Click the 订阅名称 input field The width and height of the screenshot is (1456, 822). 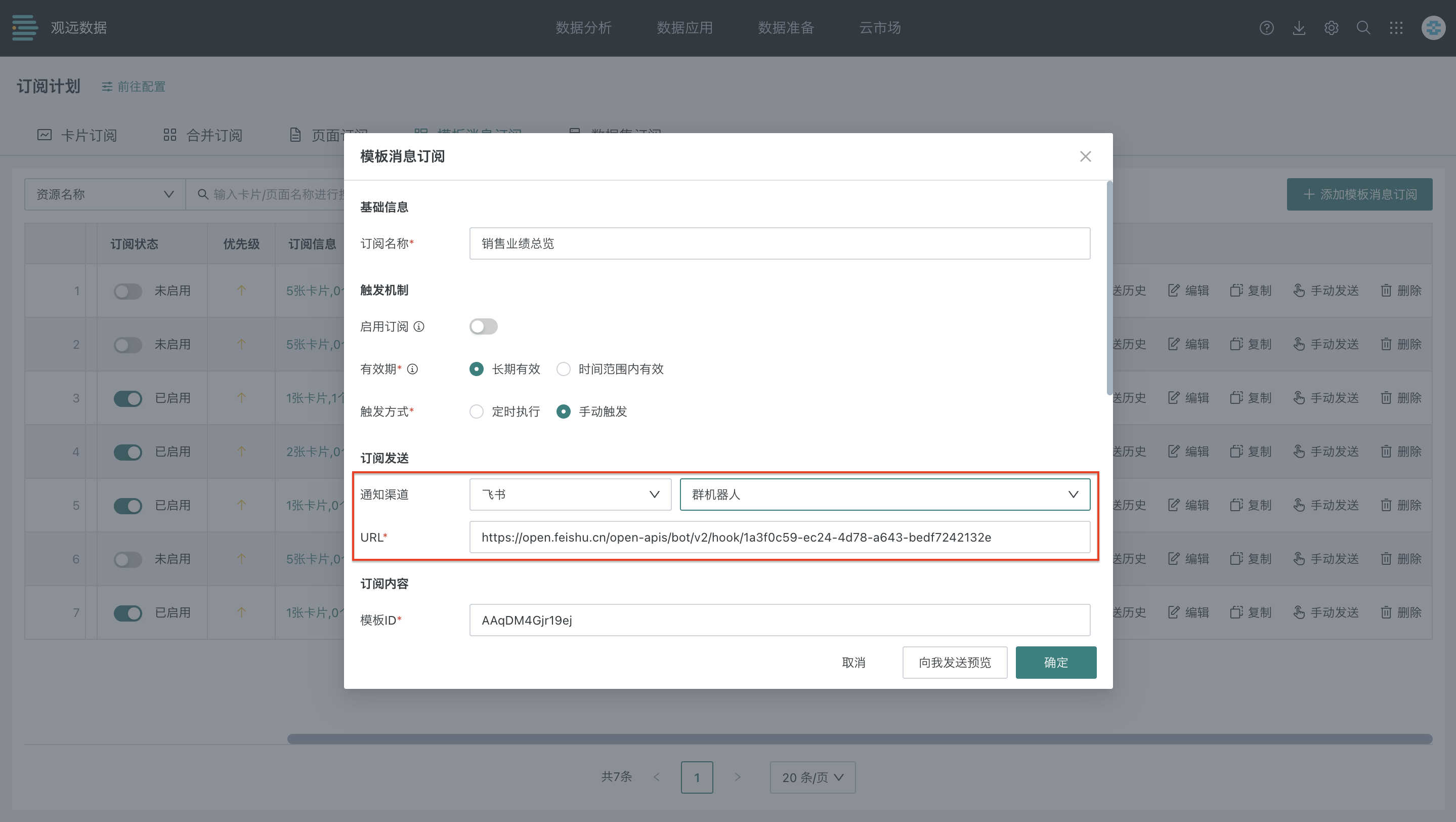[779, 243]
